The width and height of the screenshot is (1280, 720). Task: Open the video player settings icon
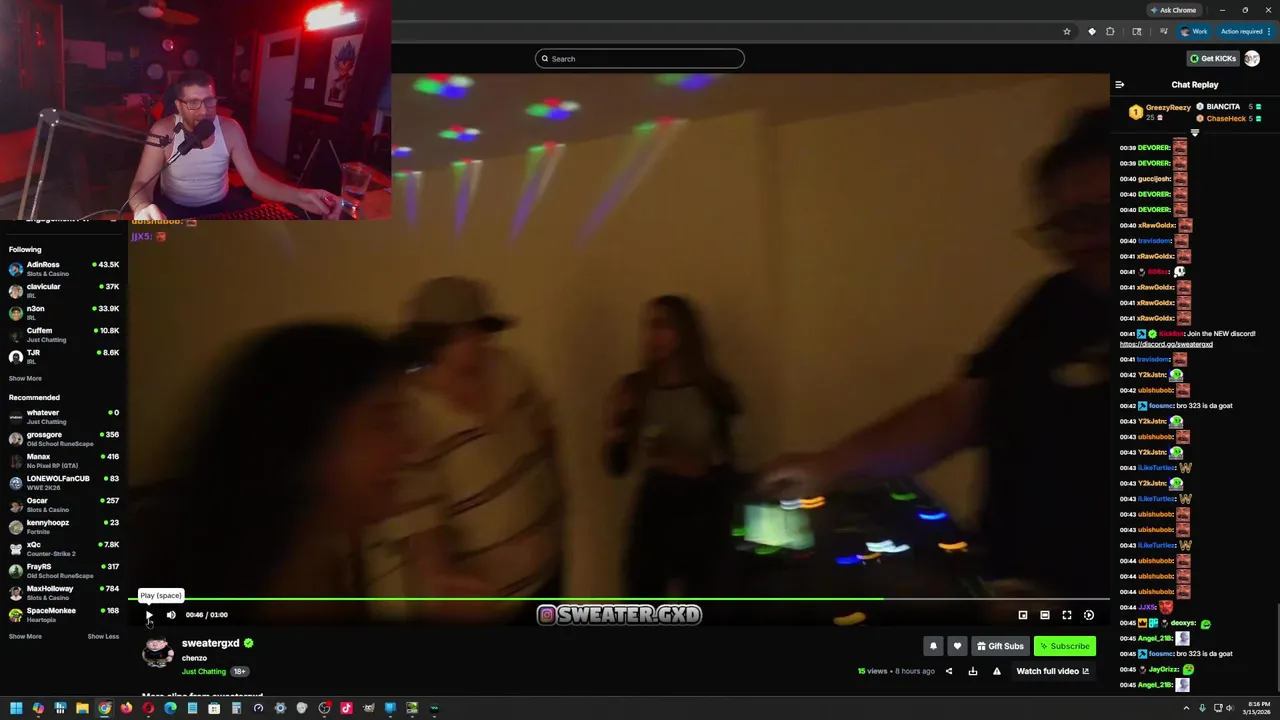click(1089, 615)
